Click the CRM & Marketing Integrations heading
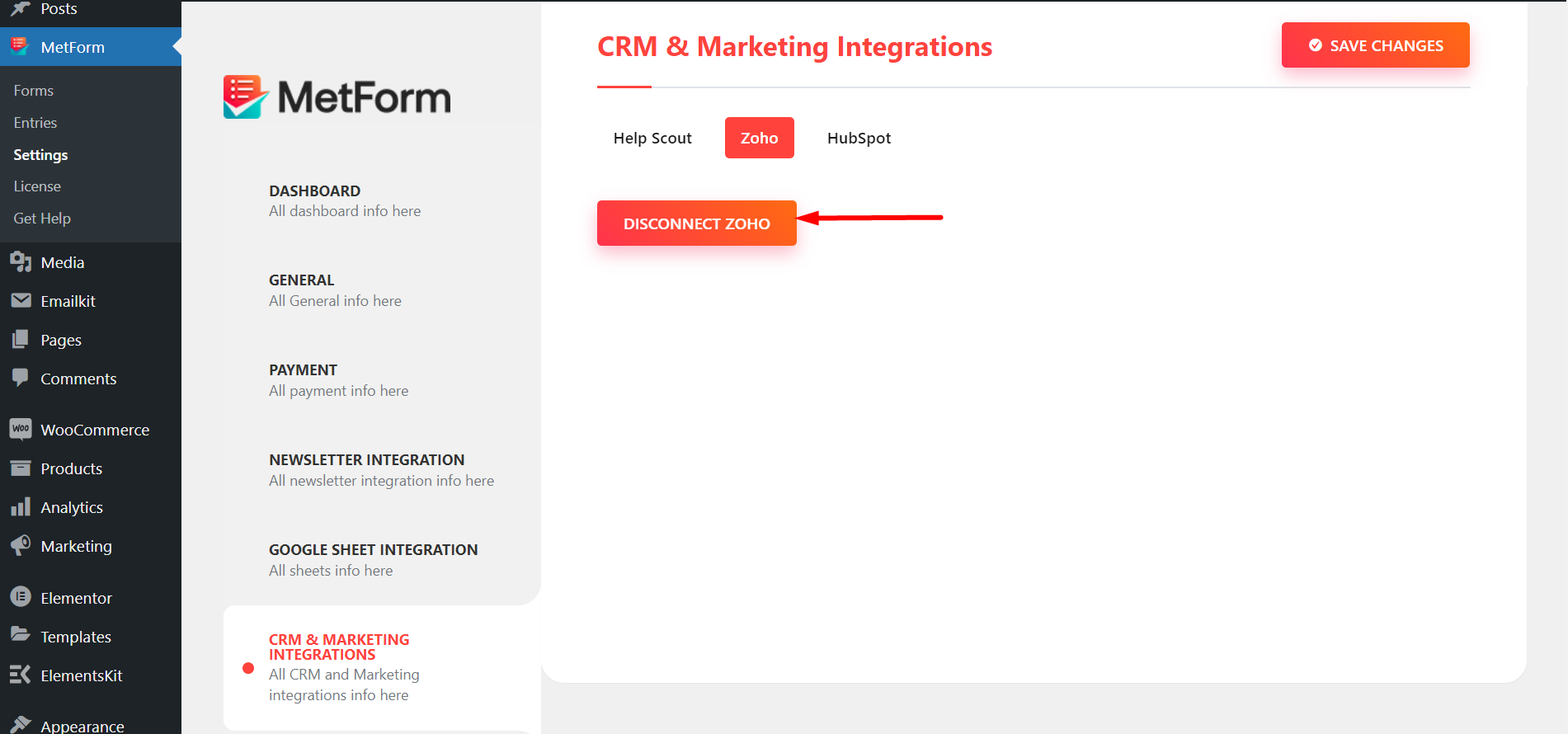This screenshot has width=1568, height=734. (x=794, y=47)
